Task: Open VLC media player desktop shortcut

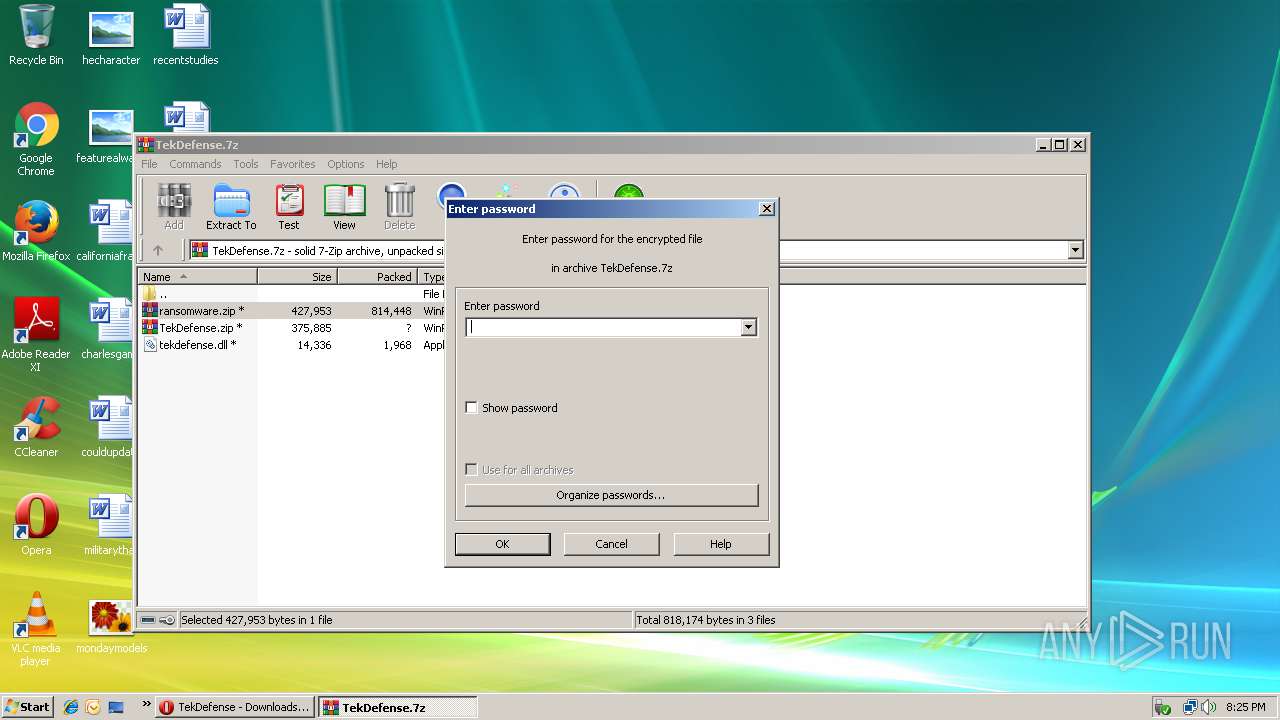Action: coord(36,630)
